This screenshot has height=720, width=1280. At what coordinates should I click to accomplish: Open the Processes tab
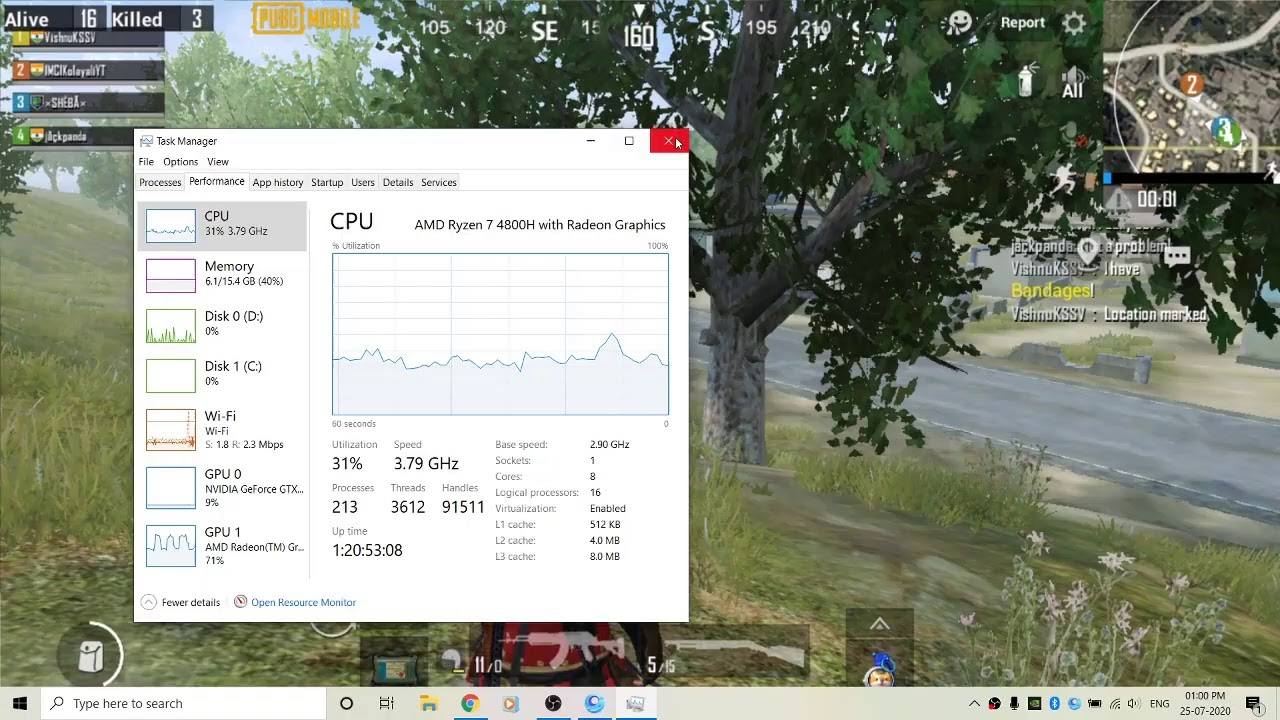(160, 182)
